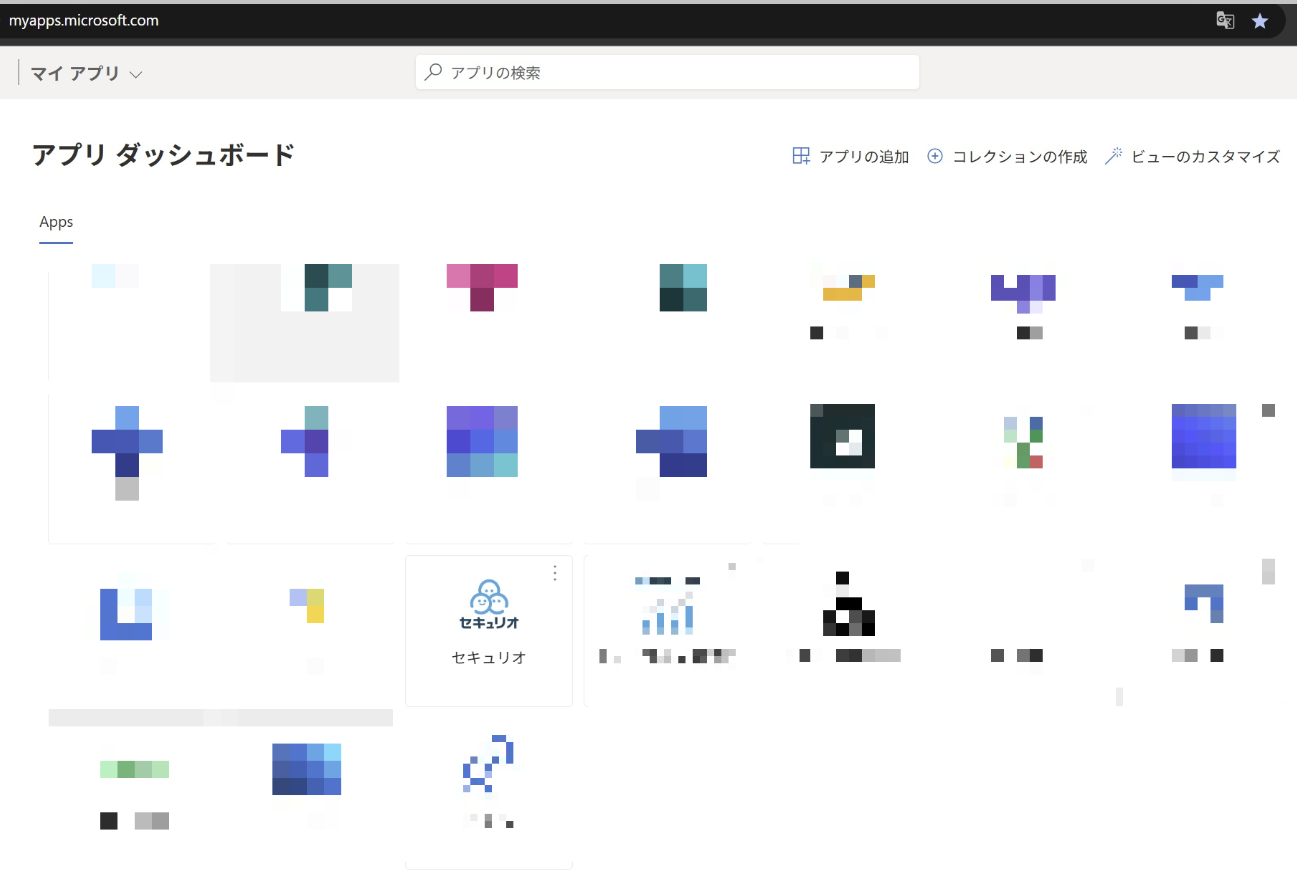Click the アプリ ダッシュボード heading
Screen dimensions: 1297x877
click(164, 155)
